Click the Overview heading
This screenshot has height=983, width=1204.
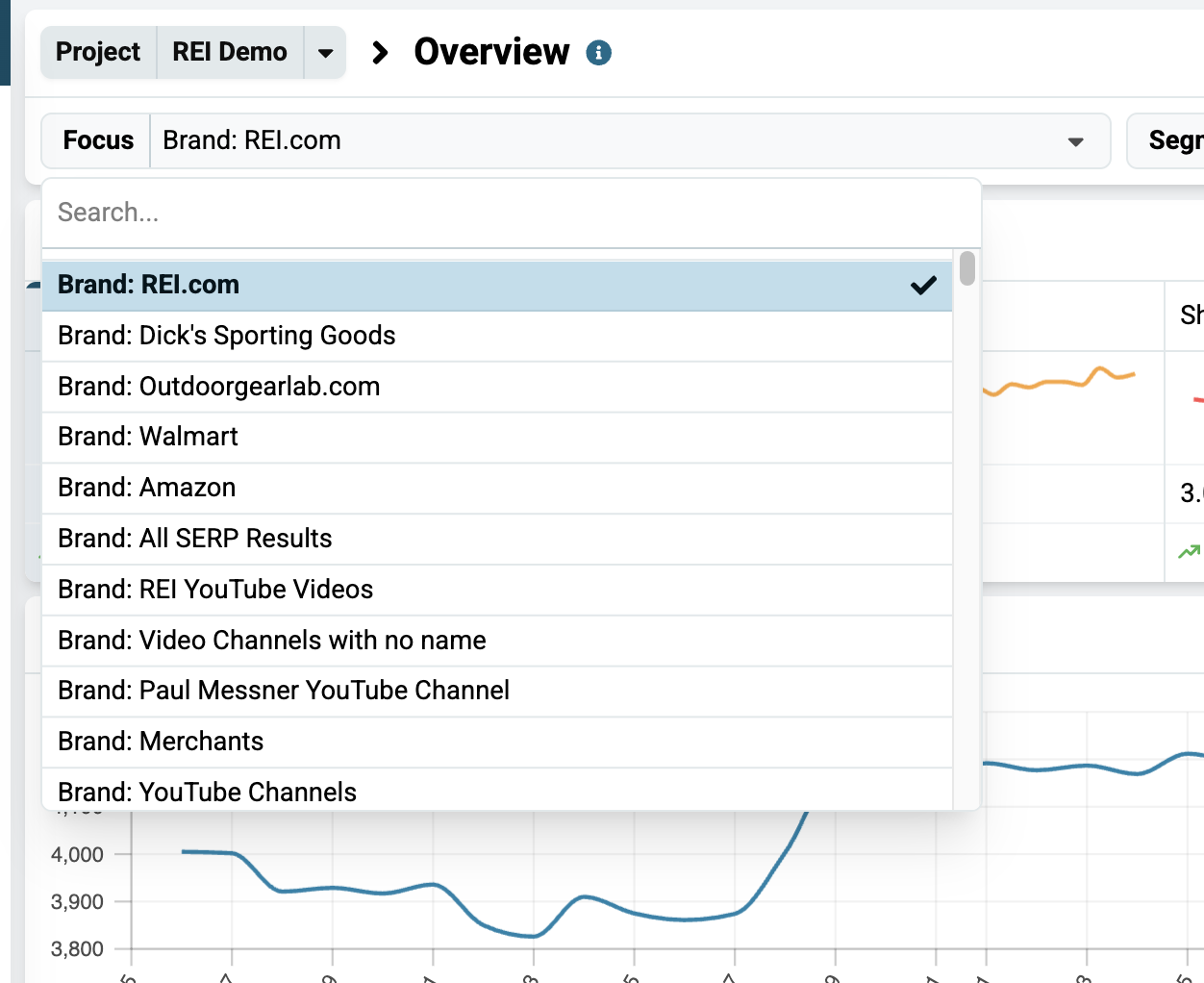click(x=491, y=53)
